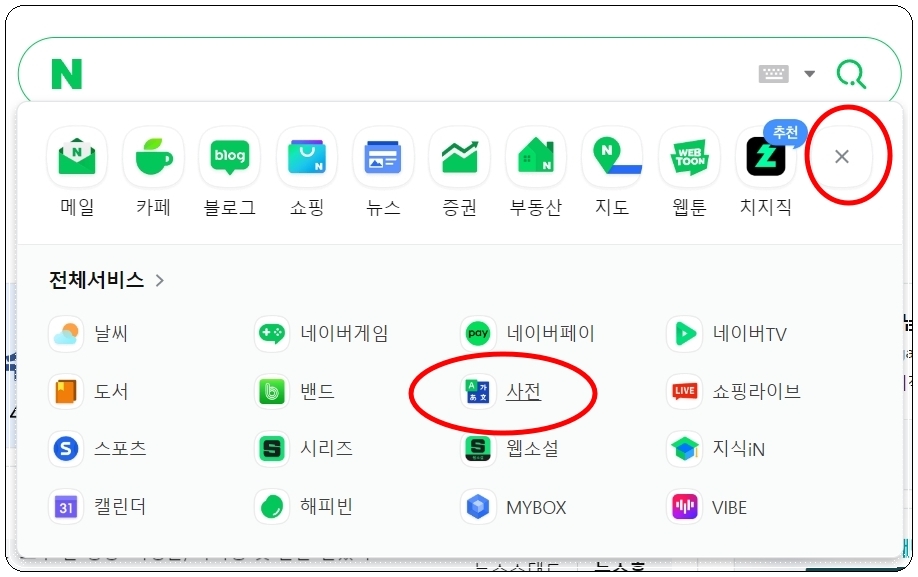Viewport: 918px width, 577px height.
Task: Click the 네이버페이 pay icon
Action: [478, 334]
